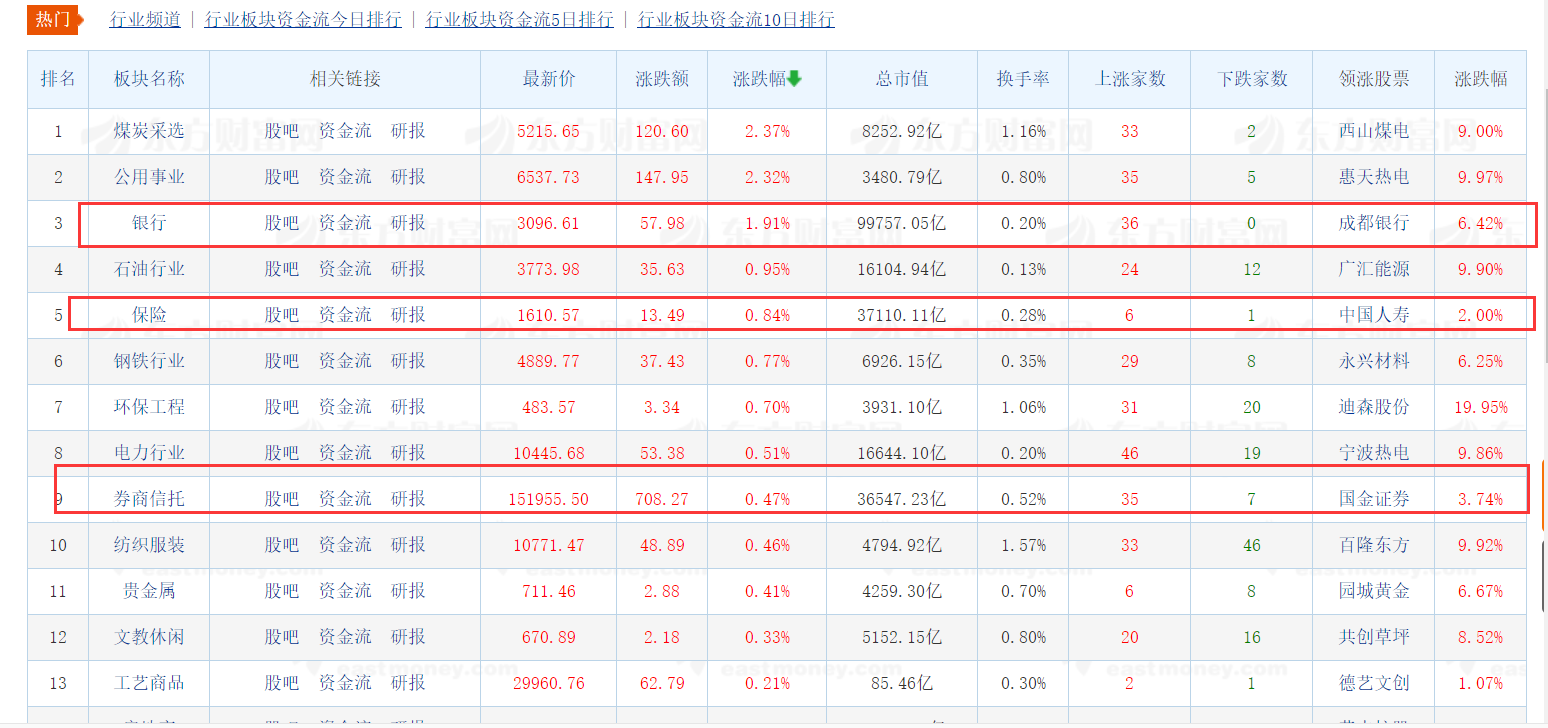
Task: Sort table by 换手率 column header
Action: (1023, 79)
